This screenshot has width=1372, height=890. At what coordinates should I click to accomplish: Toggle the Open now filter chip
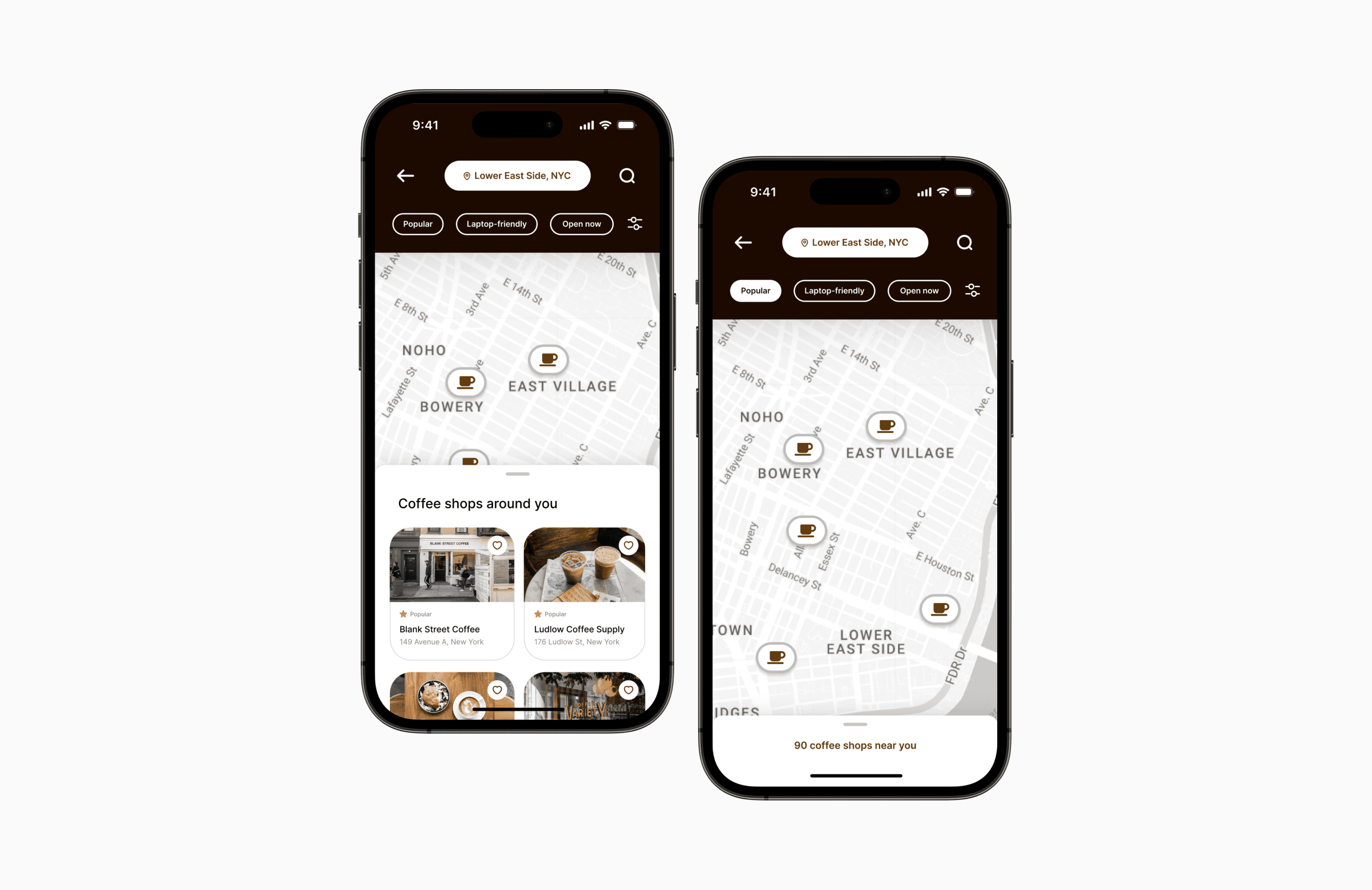[580, 224]
